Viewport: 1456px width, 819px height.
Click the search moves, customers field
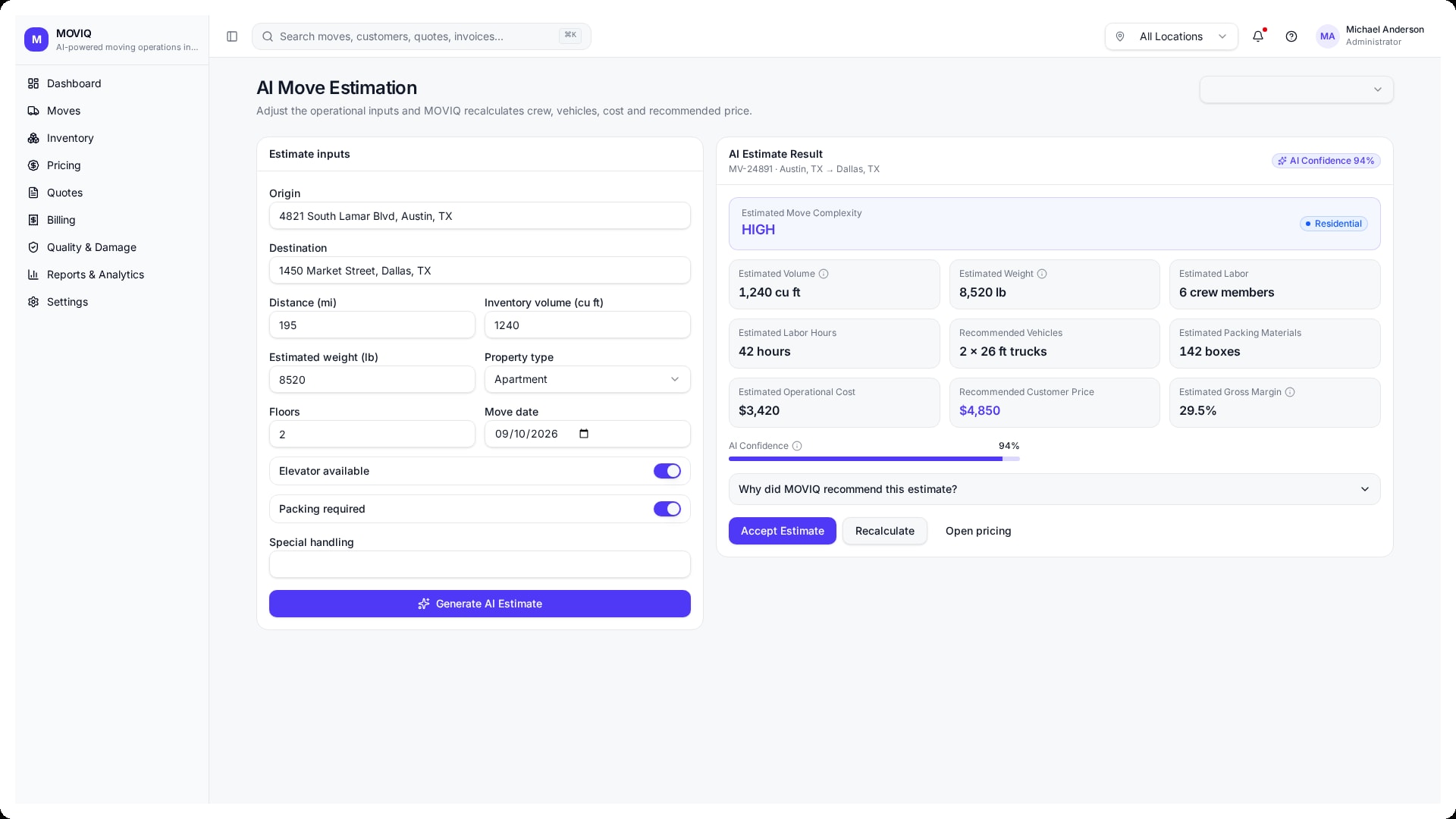point(422,36)
